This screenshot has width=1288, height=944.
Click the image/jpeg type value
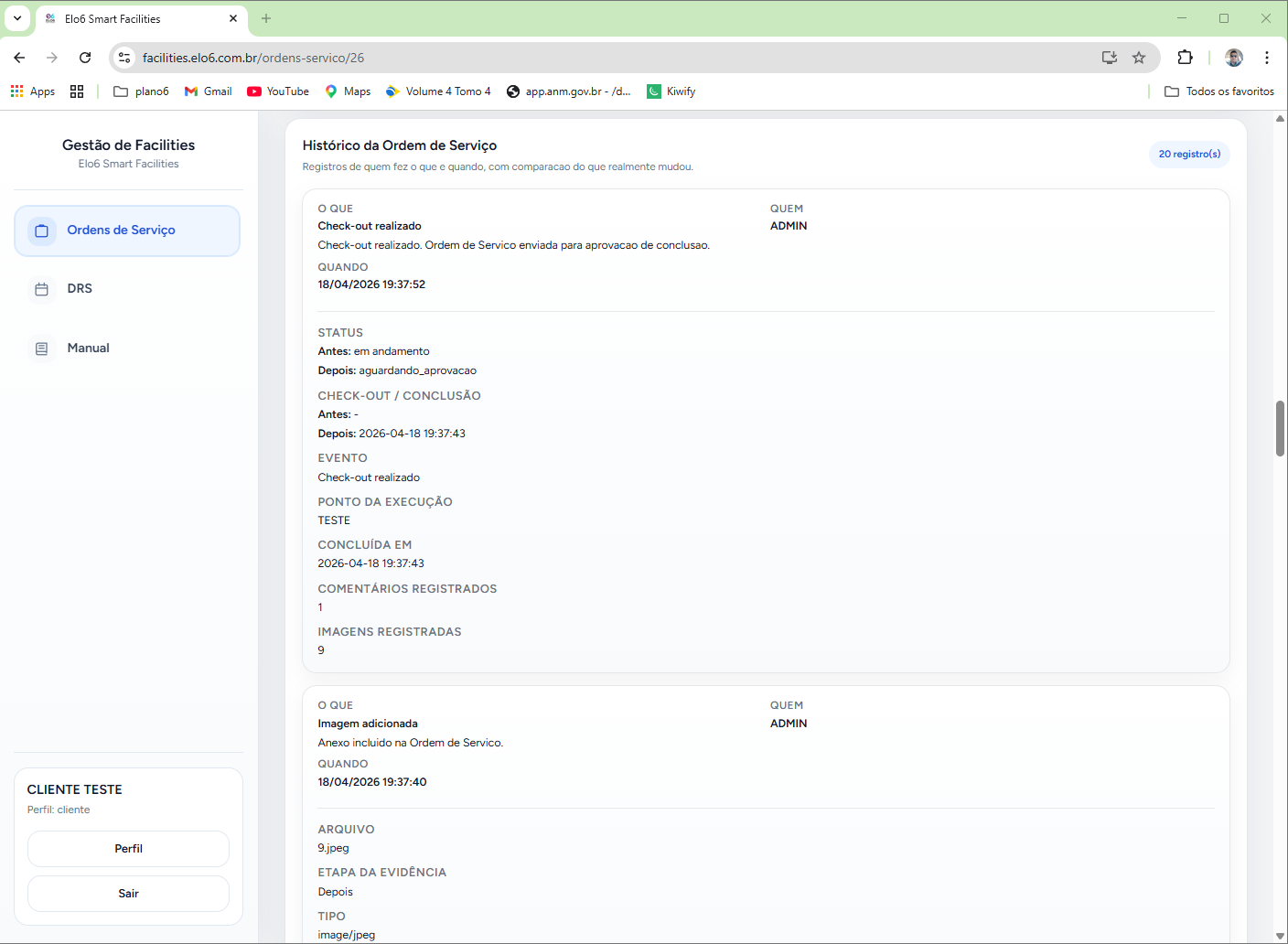(347, 935)
